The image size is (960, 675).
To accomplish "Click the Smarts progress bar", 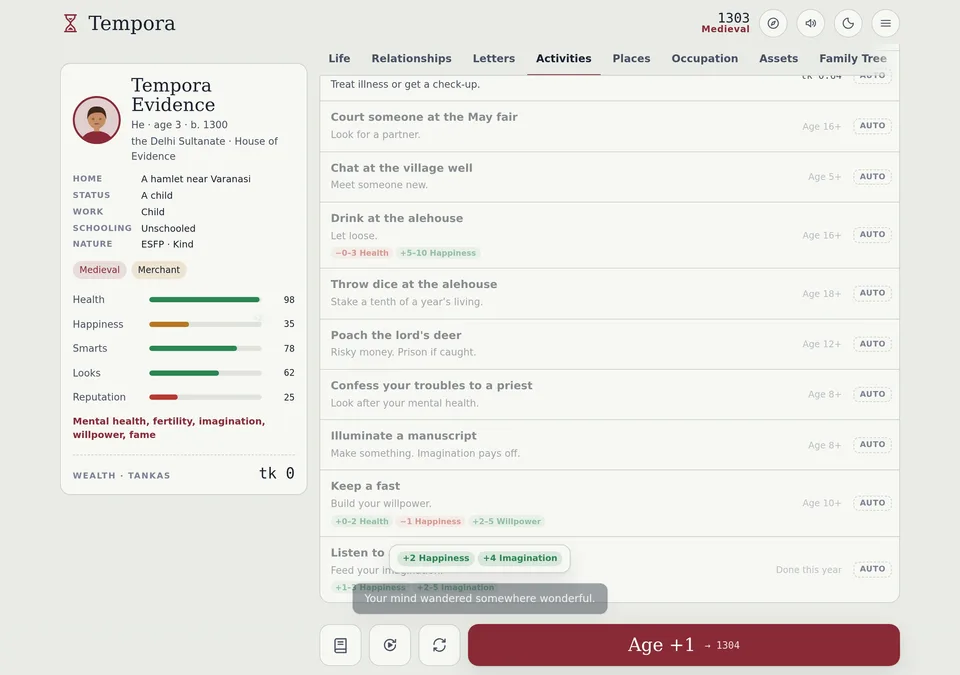I will tap(205, 349).
